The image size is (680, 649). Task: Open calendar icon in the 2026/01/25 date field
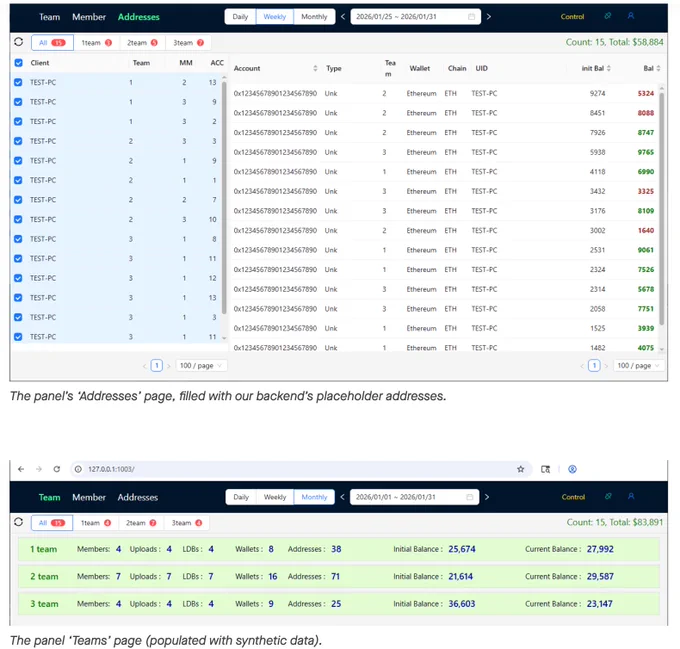click(471, 16)
